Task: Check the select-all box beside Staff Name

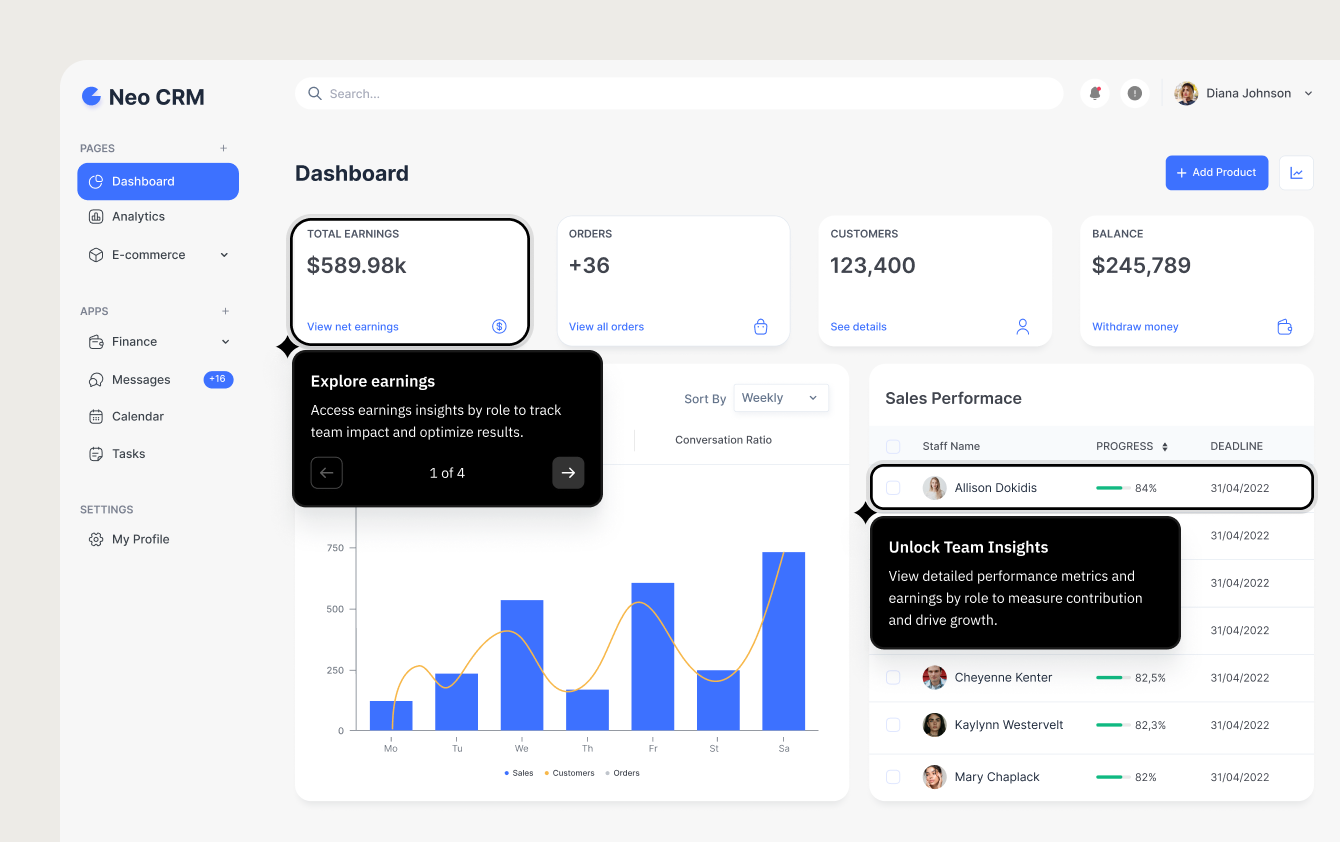Action: [893, 447]
